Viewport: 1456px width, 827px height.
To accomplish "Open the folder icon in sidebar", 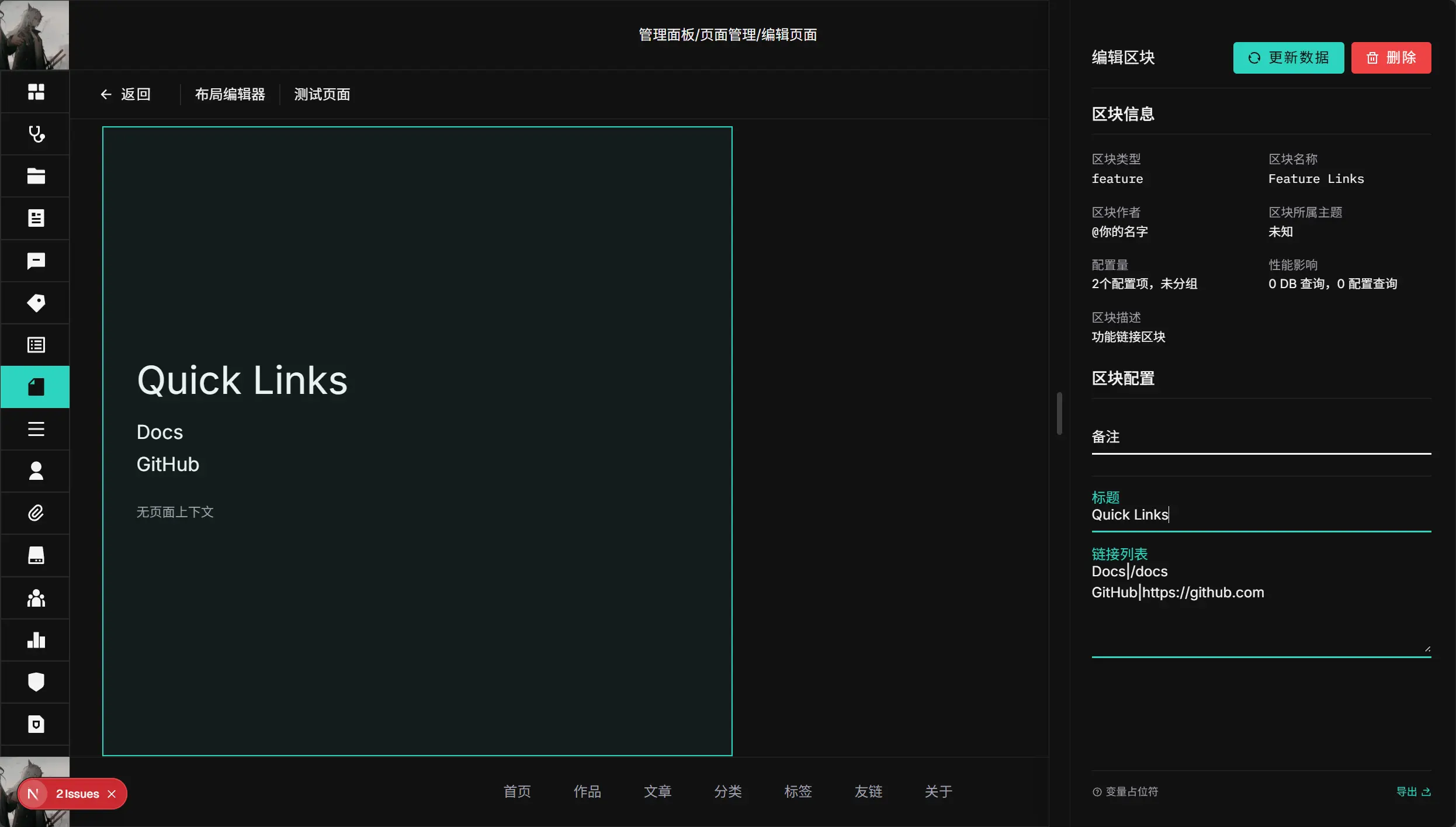I will point(36,176).
